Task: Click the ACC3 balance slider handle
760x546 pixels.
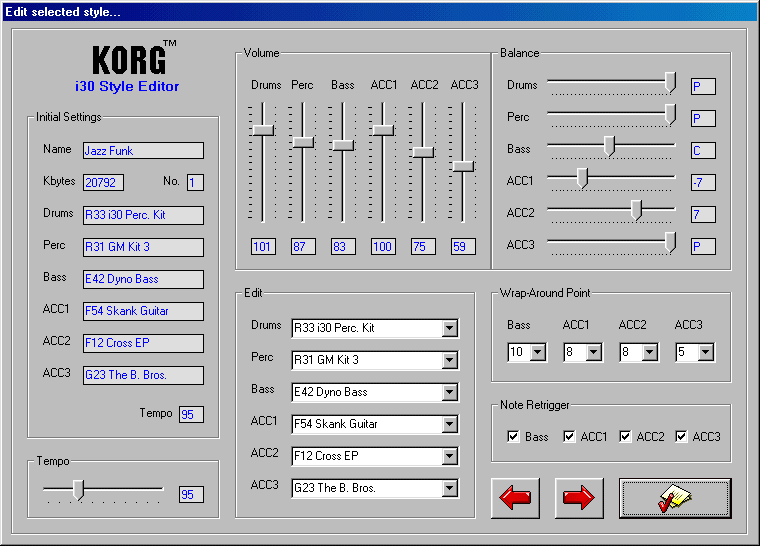Action: pos(670,242)
